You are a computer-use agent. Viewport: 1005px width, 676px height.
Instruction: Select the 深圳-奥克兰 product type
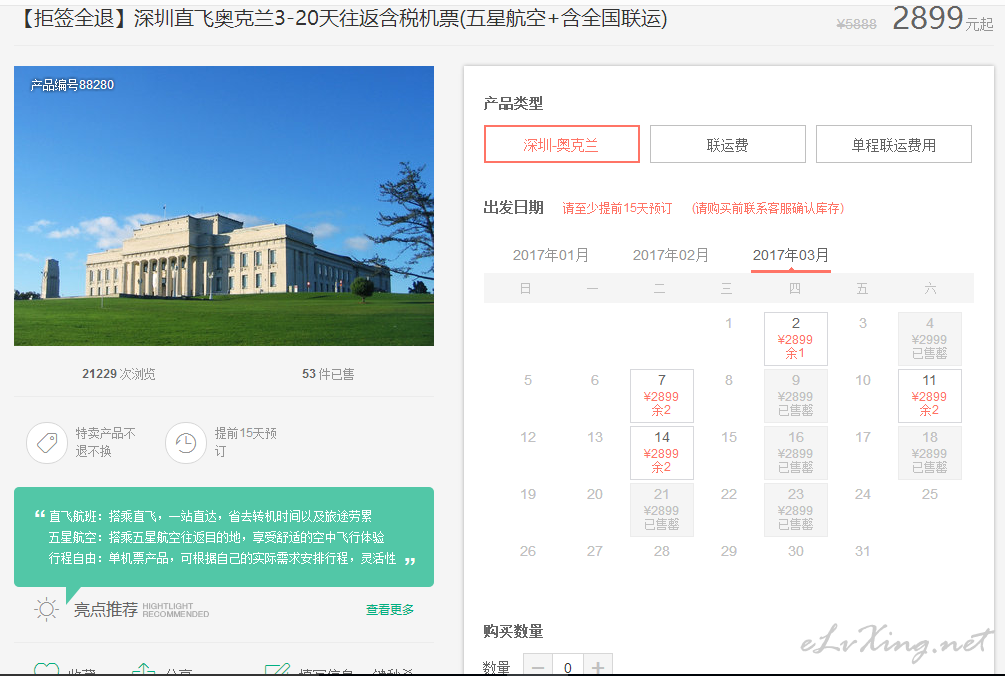[561, 144]
